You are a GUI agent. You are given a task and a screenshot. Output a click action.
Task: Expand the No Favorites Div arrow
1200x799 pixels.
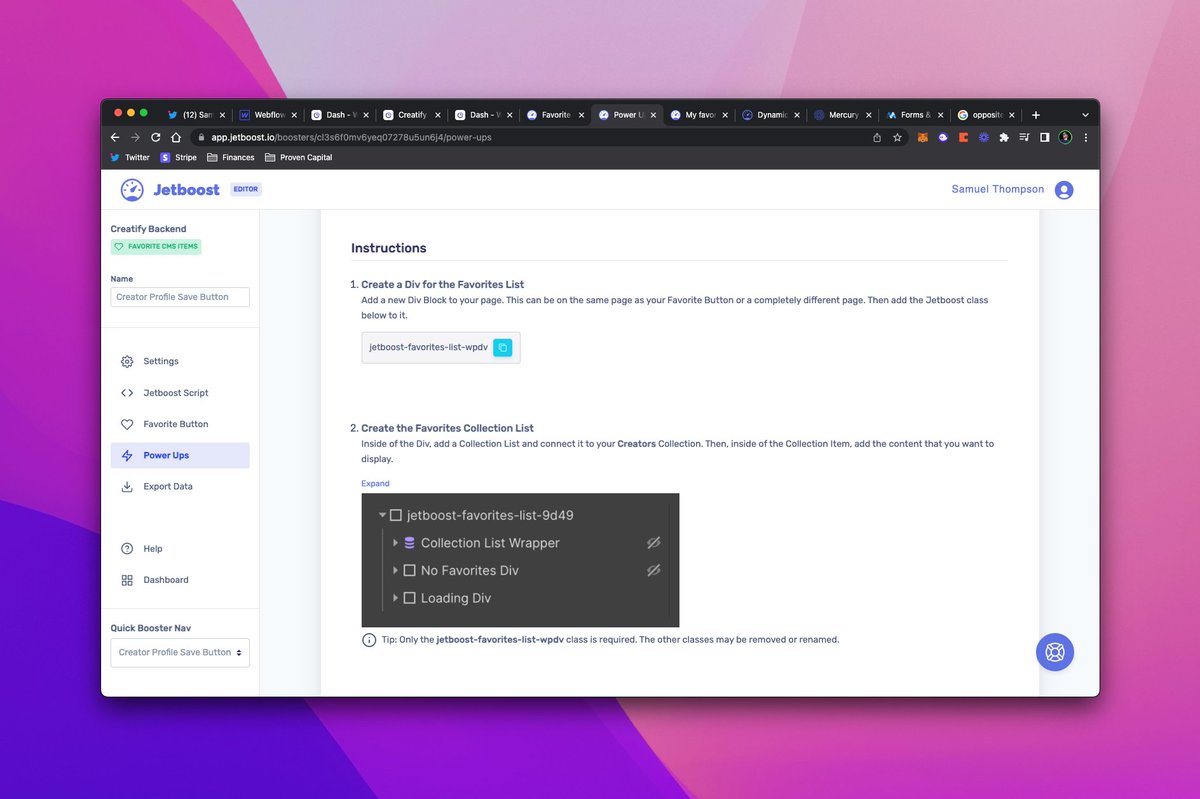tap(395, 570)
